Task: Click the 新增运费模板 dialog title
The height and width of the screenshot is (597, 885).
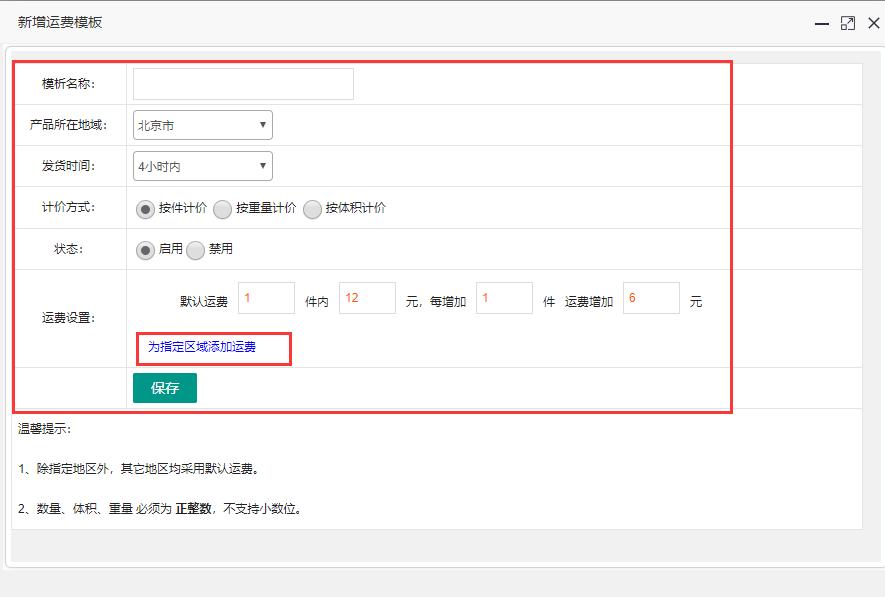Action: click(x=60, y=22)
